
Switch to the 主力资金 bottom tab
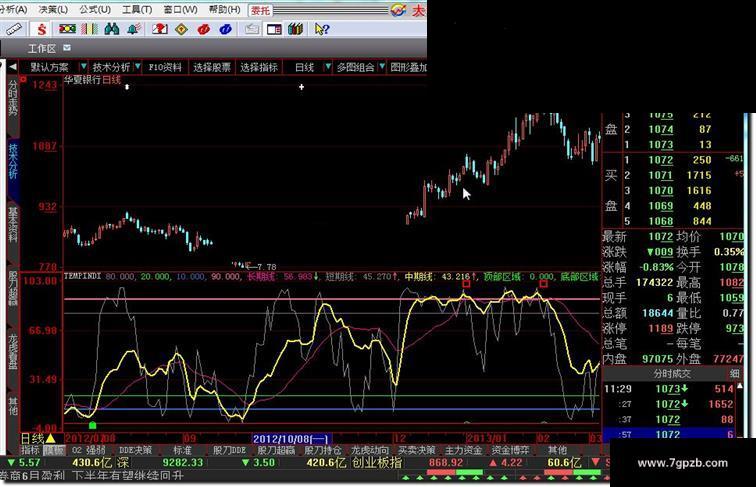(x=463, y=450)
